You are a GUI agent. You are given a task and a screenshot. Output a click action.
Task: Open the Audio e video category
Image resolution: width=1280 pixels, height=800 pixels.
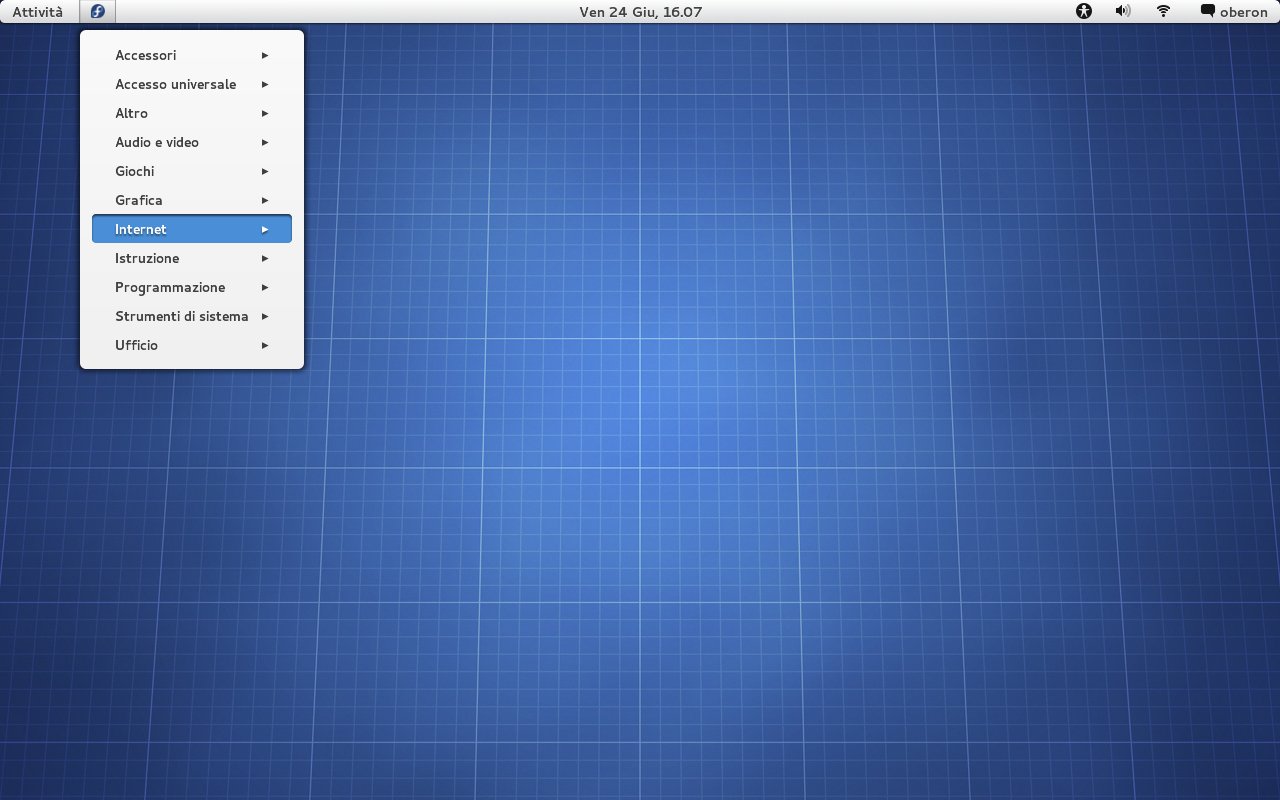(x=192, y=142)
